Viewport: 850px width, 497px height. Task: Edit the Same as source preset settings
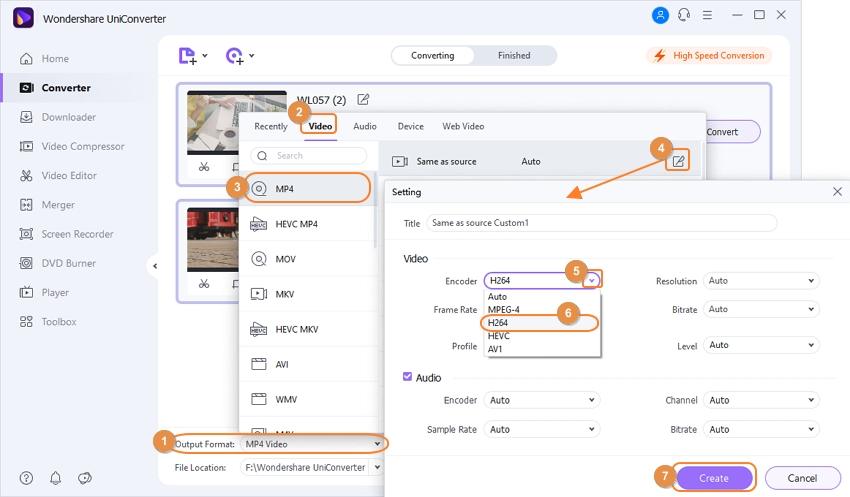[x=678, y=161]
